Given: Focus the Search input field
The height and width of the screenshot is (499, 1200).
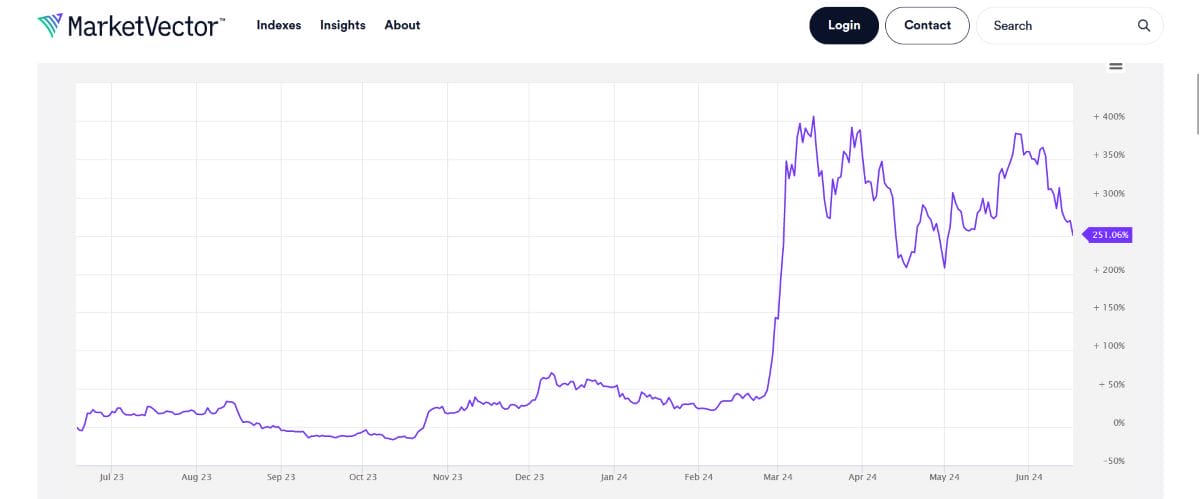Looking at the screenshot, I should [1060, 26].
